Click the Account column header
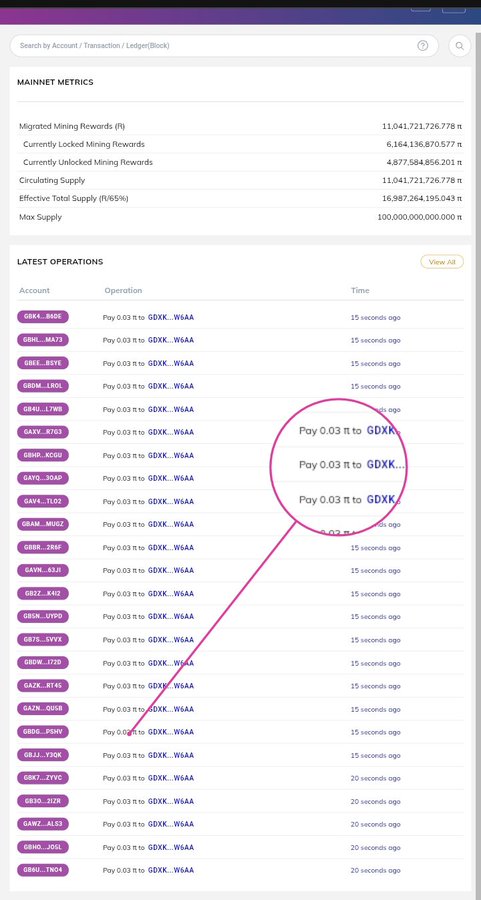Viewport: 481px width, 900px height. pyautogui.click(x=34, y=290)
